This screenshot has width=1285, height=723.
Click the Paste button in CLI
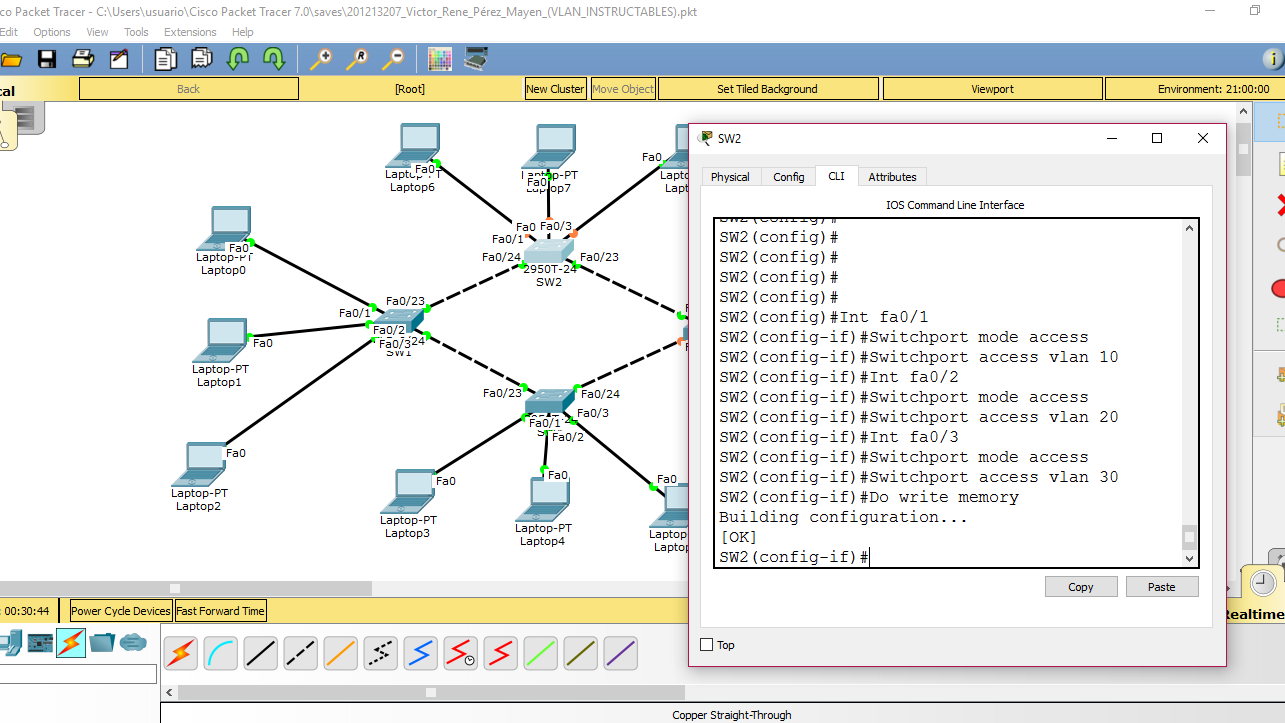(x=1162, y=587)
